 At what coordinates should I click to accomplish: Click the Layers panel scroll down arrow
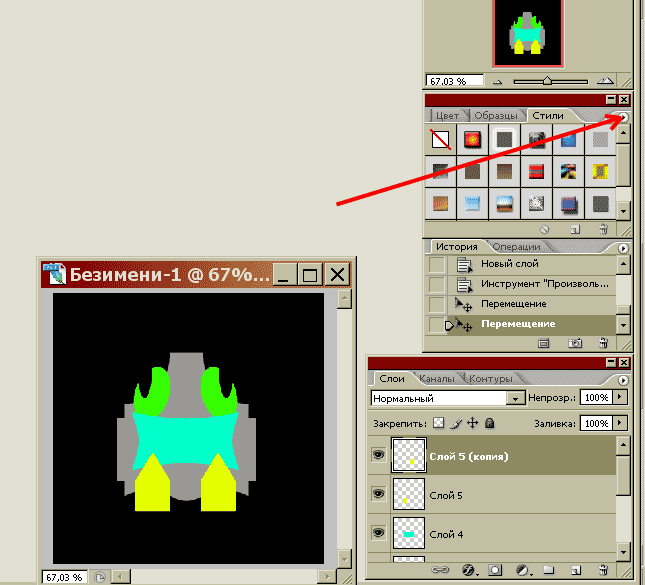(623, 552)
